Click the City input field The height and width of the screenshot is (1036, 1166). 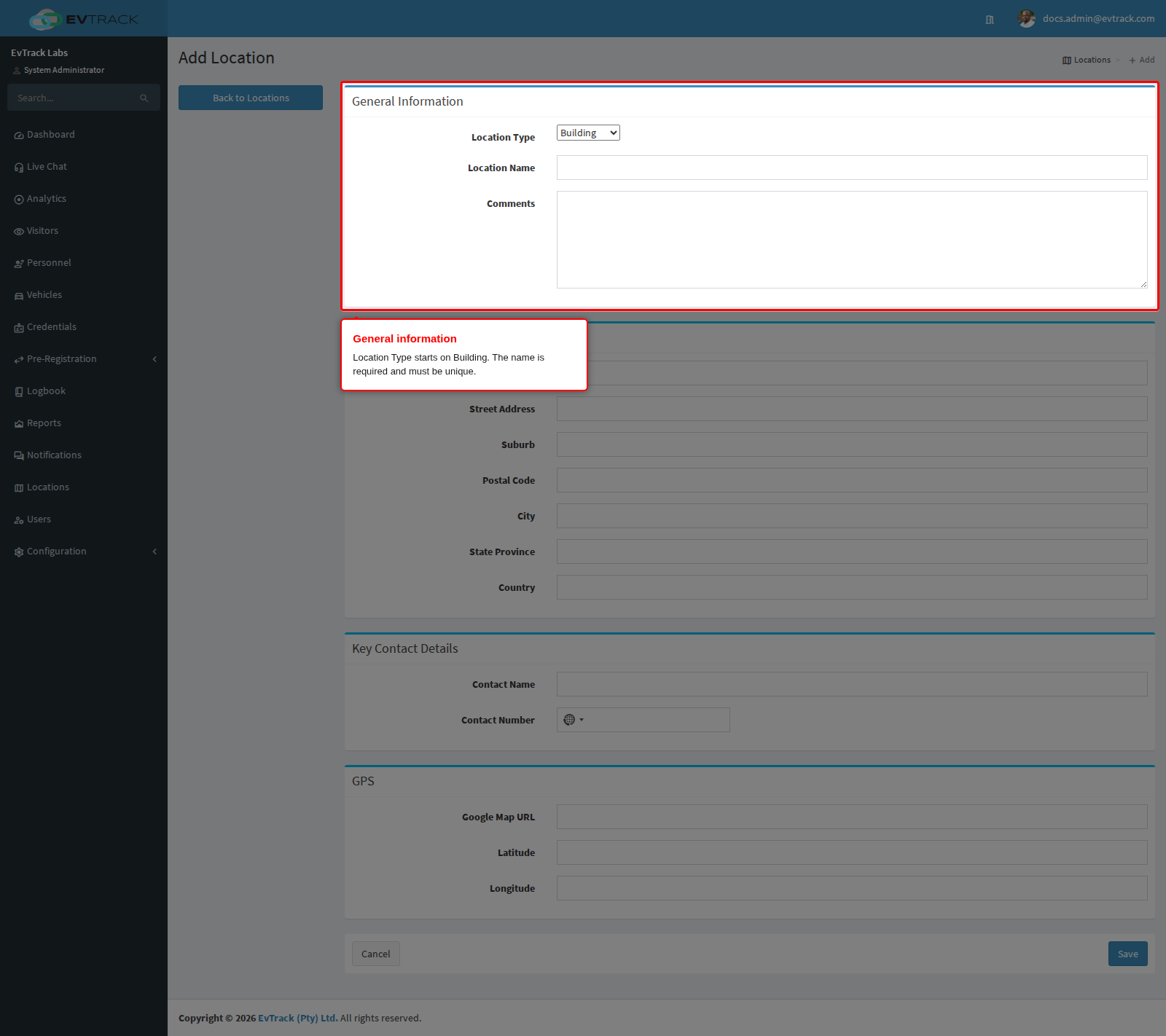click(x=852, y=516)
